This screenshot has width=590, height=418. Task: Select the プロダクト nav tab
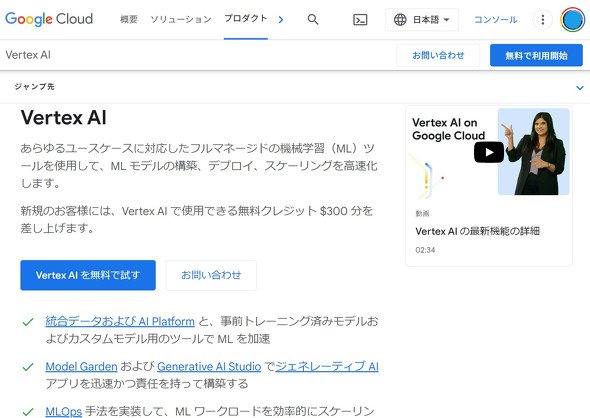(x=246, y=18)
